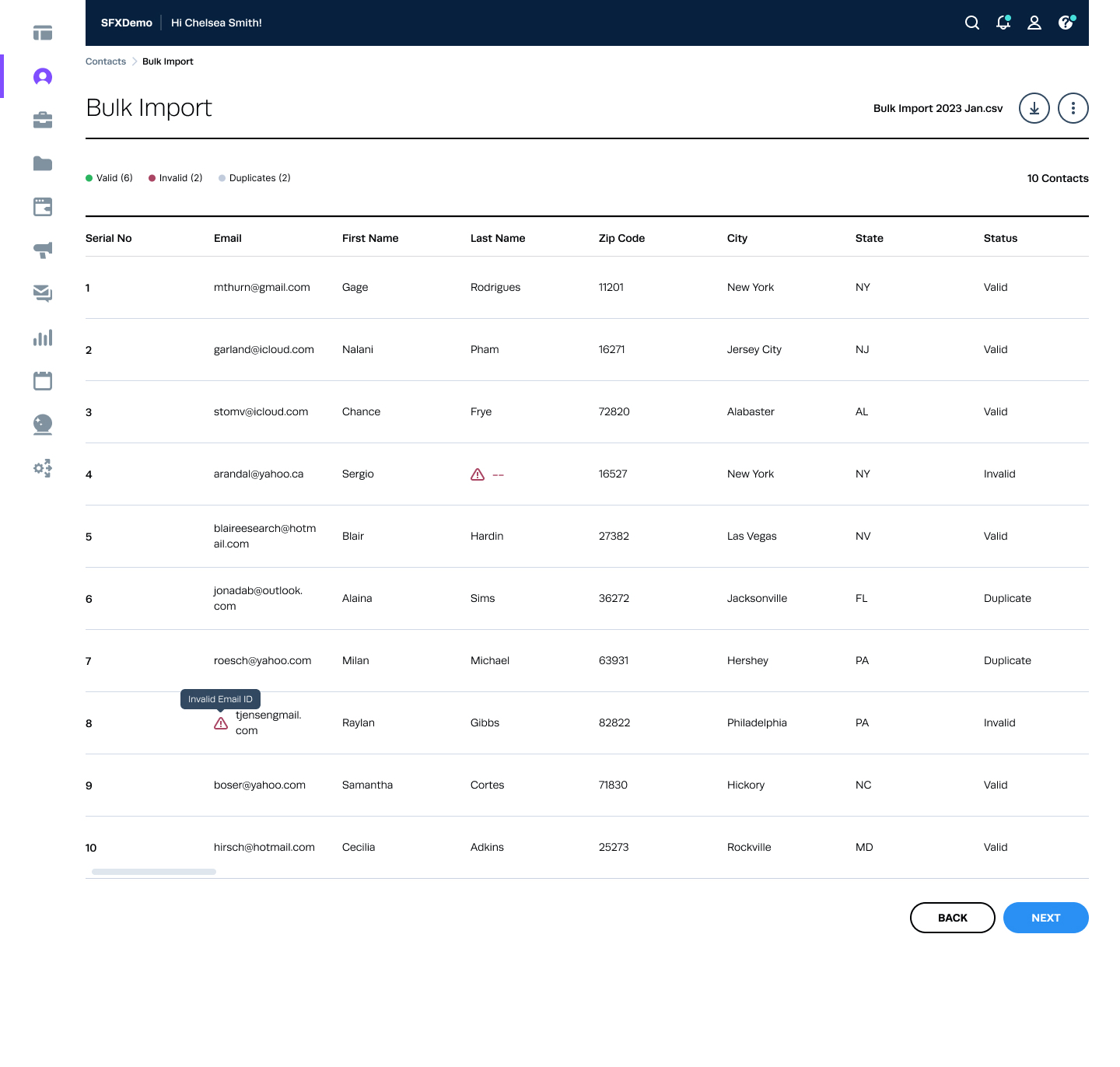
Task: Filter by Valid (6) contacts
Action: point(109,178)
